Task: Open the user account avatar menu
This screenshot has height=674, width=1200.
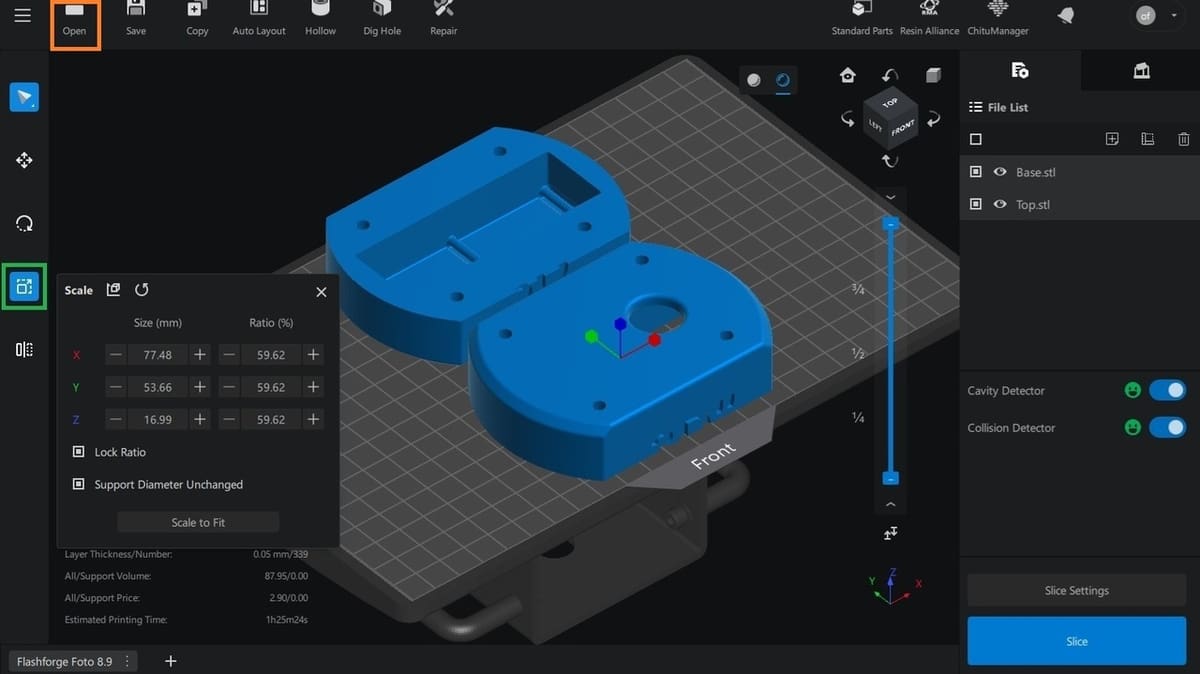Action: 1147,16
